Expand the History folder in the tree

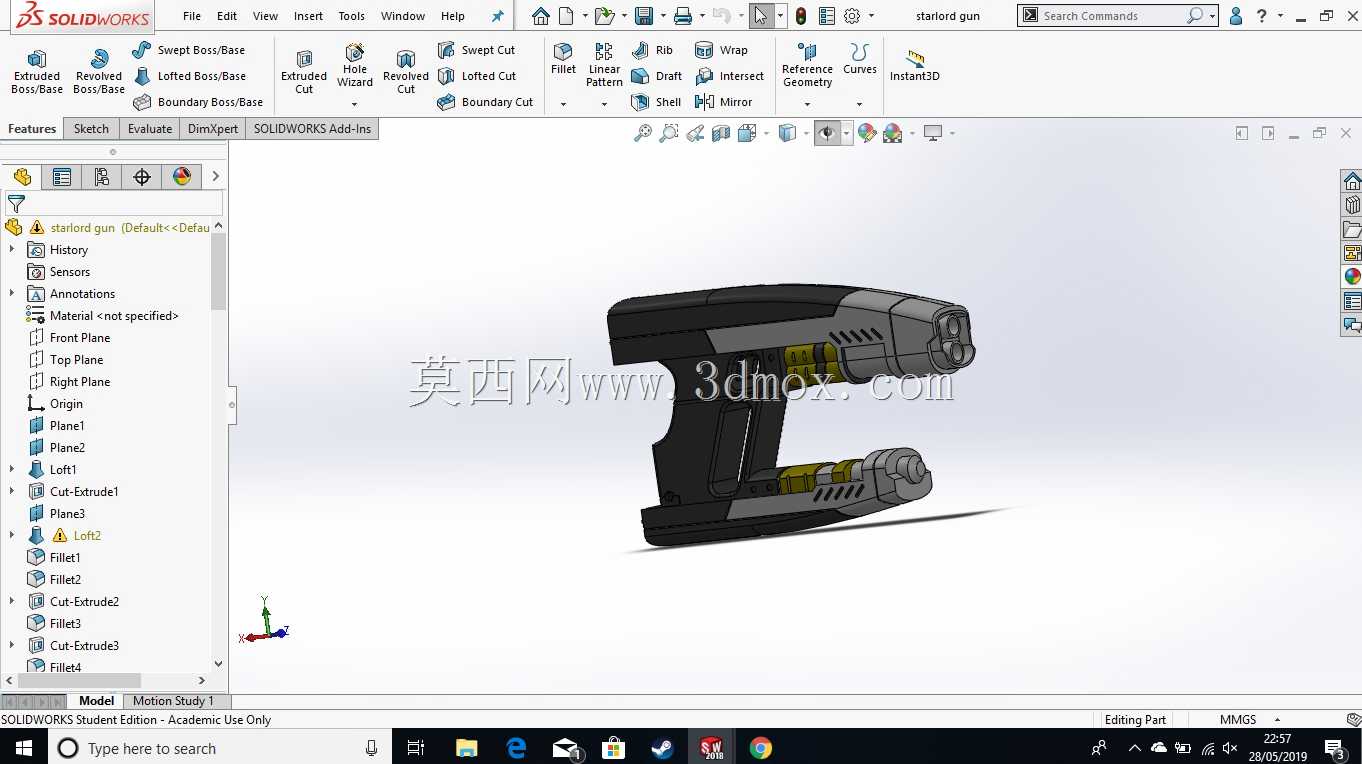[x=12, y=250]
